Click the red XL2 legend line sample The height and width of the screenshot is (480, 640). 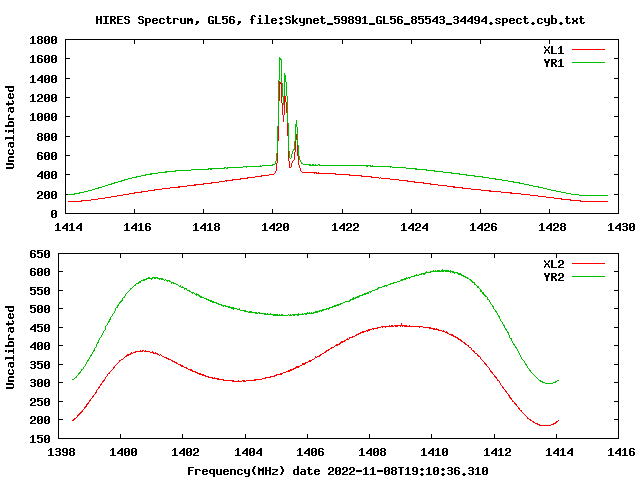coord(588,264)
